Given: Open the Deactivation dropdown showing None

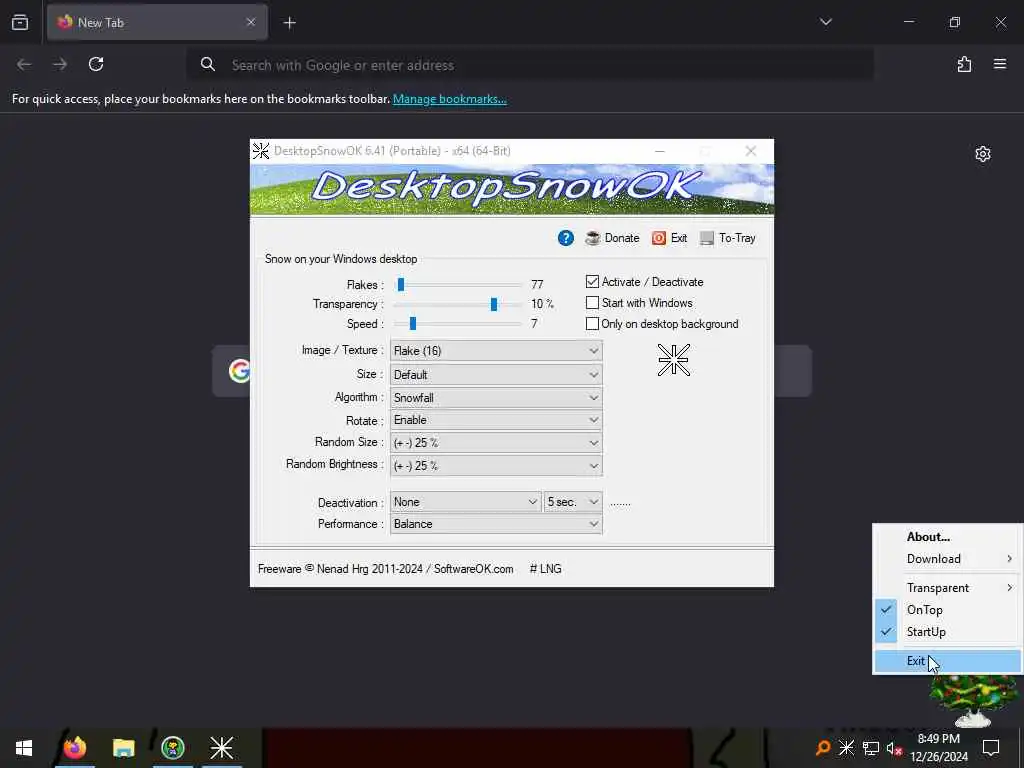Looking at the screenshot, I should (465, 502).
